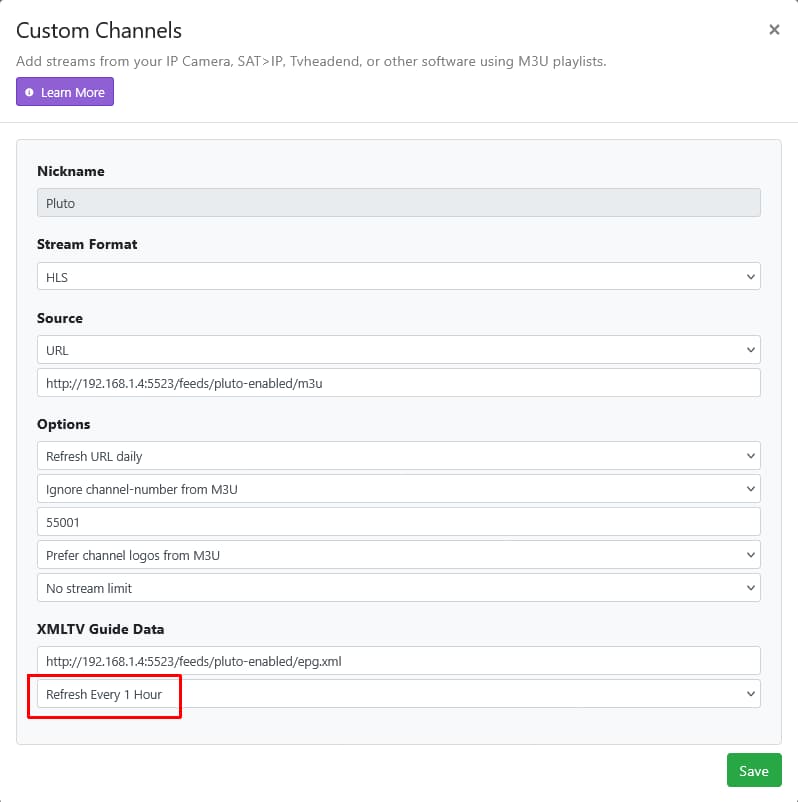
Task: Open the Source URL dropdown
Action: pyautogui.click(x=398, y=350)
